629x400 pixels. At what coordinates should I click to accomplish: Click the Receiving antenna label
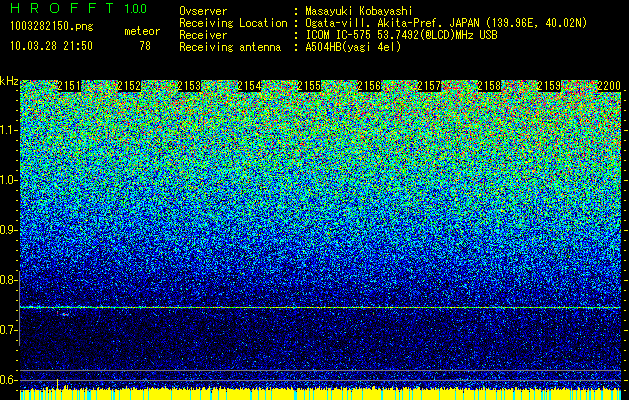[230, 47]
